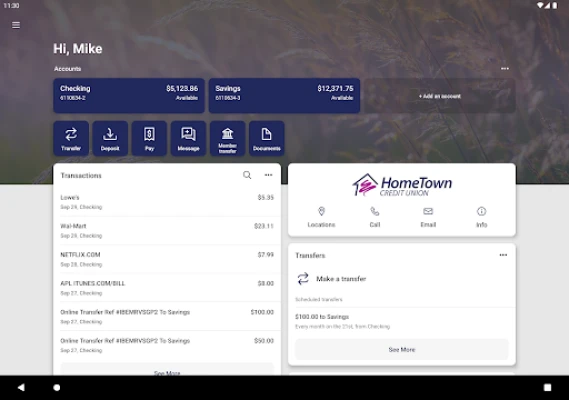Viewport: 569px width, 400px height.
Task: Search transactions with the magnifier icon
Action: coord(247,175)
